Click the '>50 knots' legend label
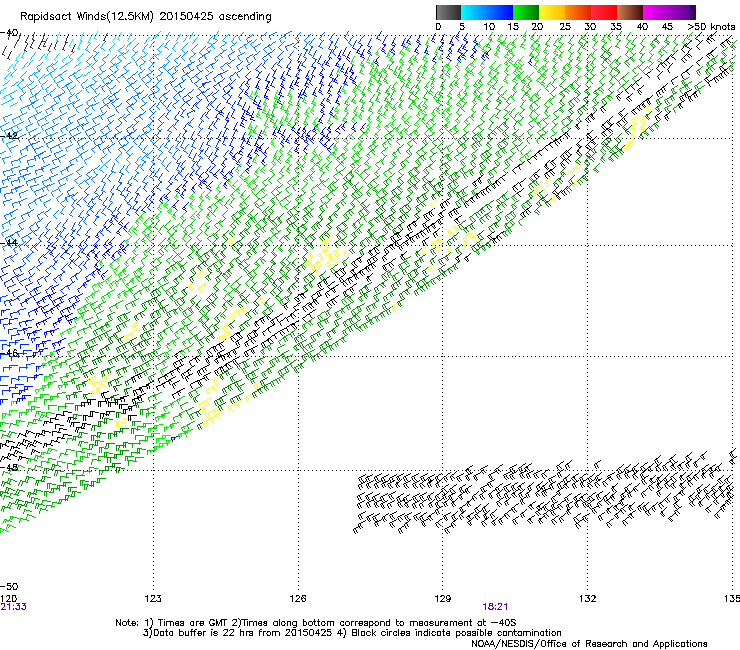The height and width of the screenshot is (650, 740). tap(711, 27)
